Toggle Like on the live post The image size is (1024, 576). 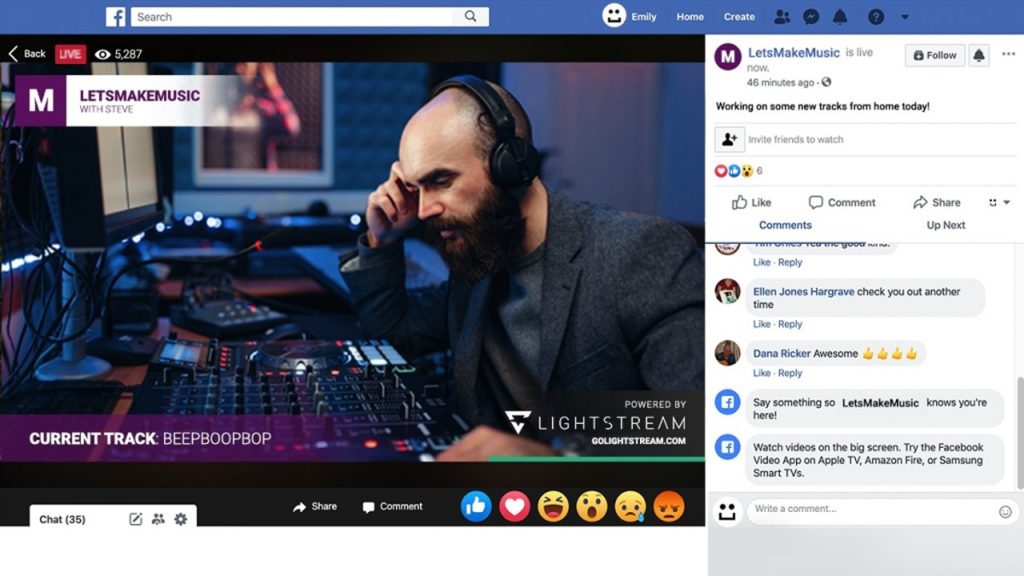pyautogui.click(x=751, y=202)
